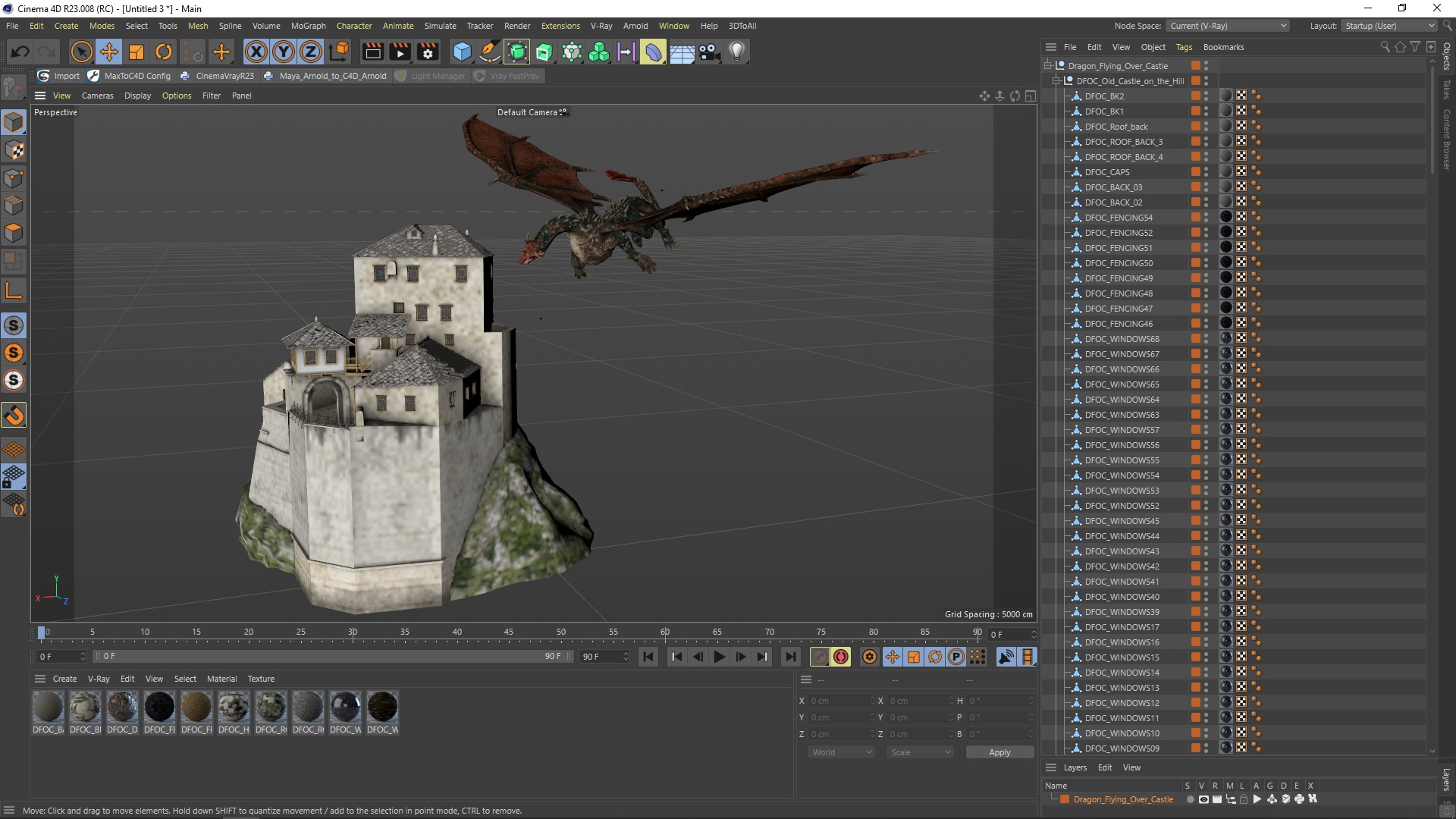Toggle visibility dots of DFOC_CAPS
The height and width of the screenshot is (819, 1456).
click(x=1206, y=172)
